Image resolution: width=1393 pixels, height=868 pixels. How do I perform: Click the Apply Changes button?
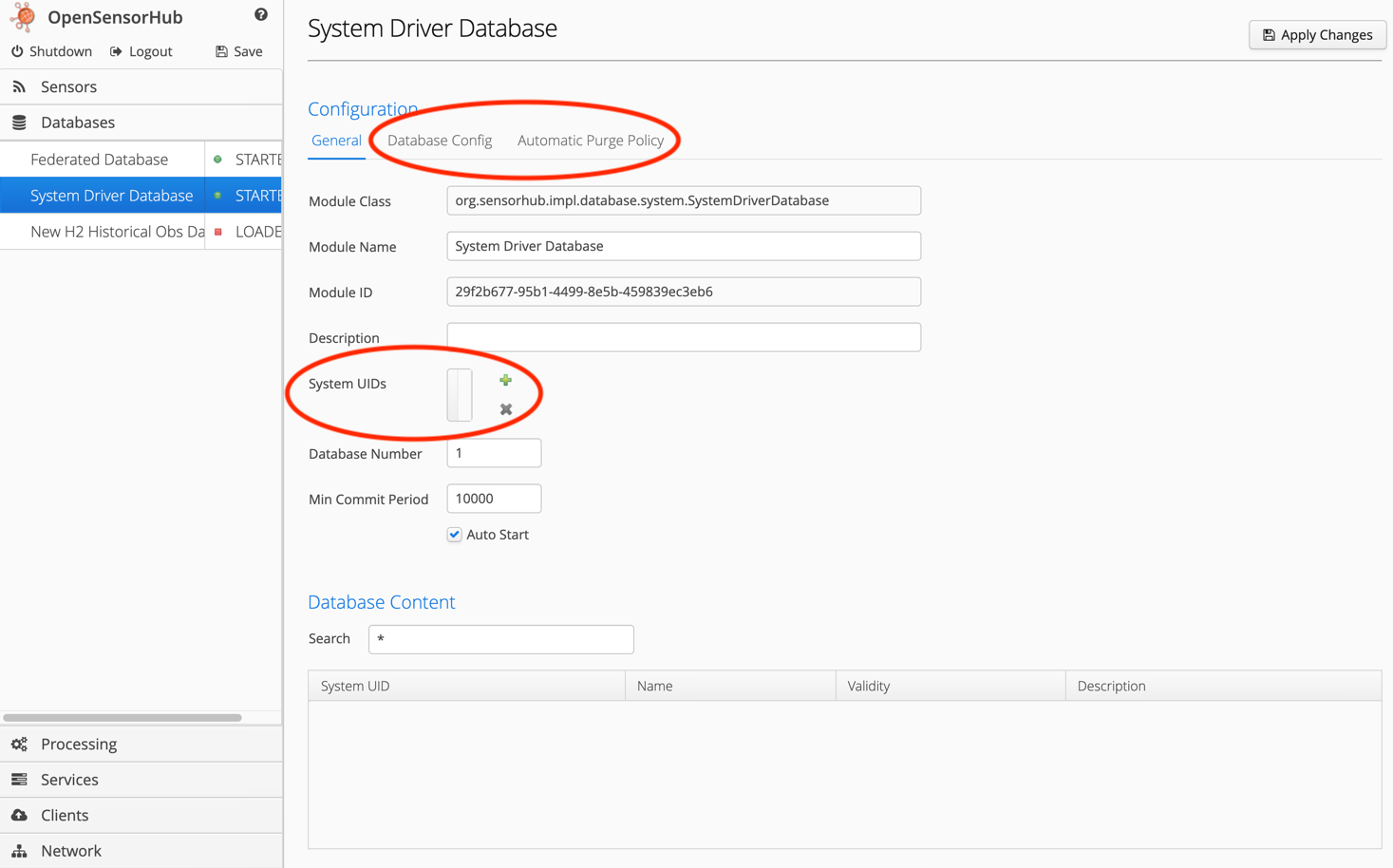coord(1317,34)
